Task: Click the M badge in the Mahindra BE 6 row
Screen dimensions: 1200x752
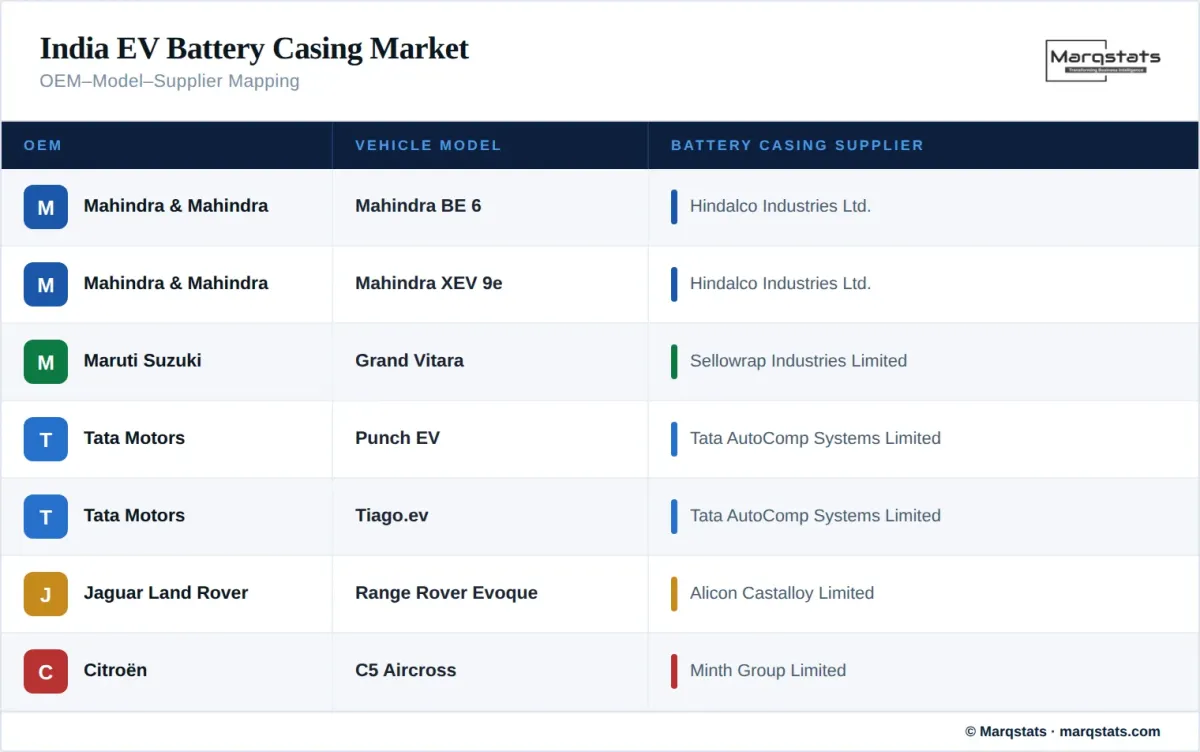Action: tap(46, 207)
